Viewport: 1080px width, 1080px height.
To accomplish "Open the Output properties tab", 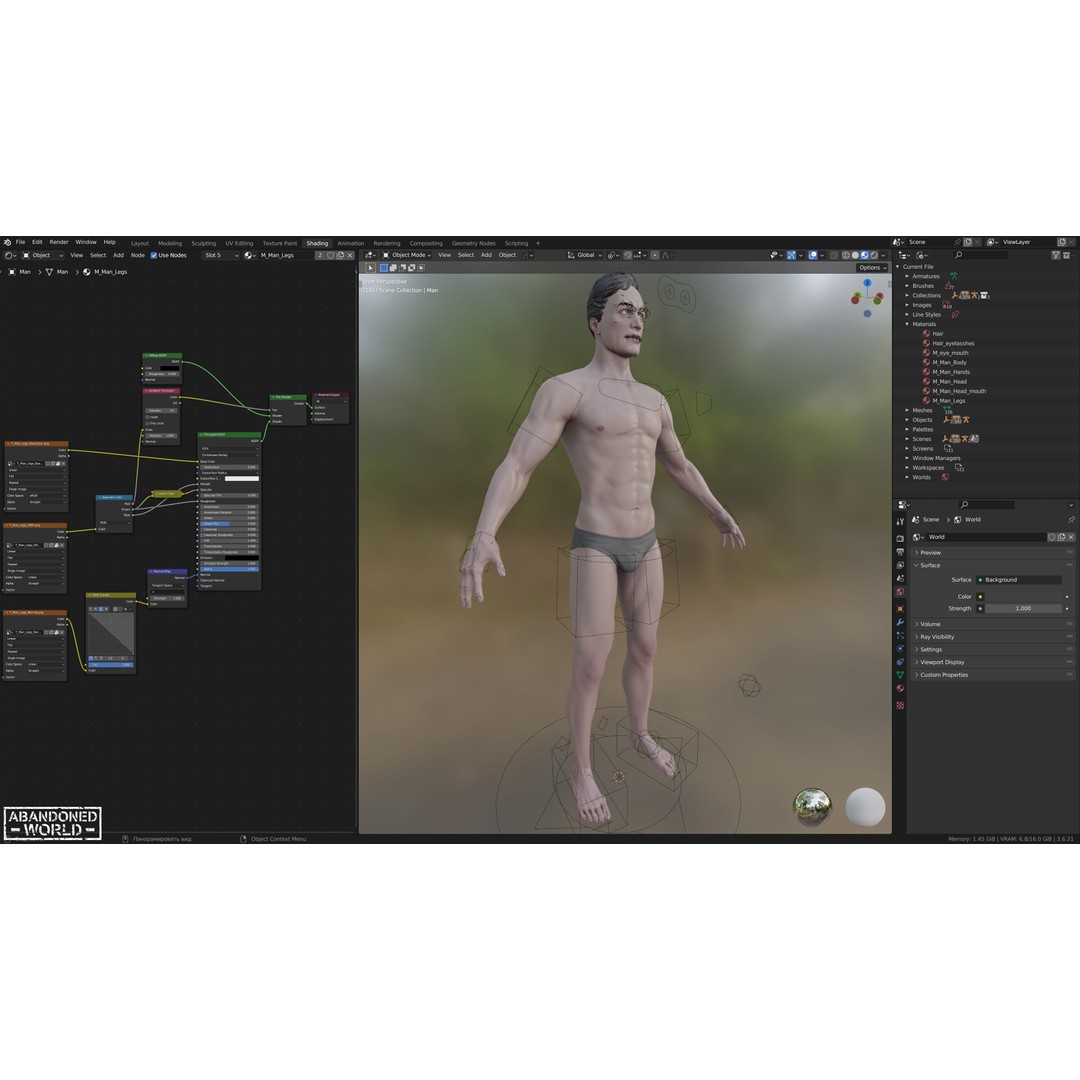I will point(900,552).
